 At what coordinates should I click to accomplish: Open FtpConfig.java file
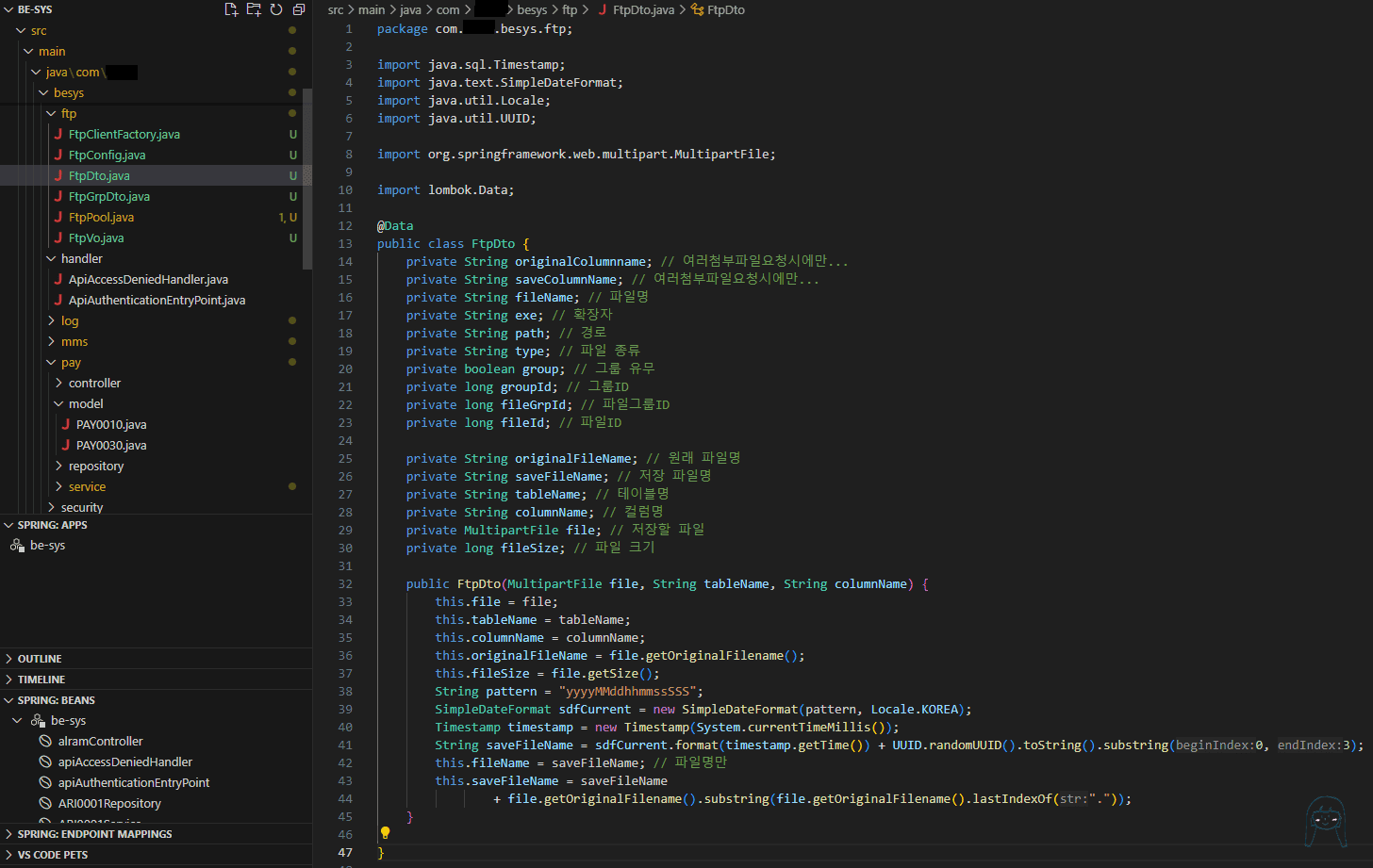click(107, 156)
